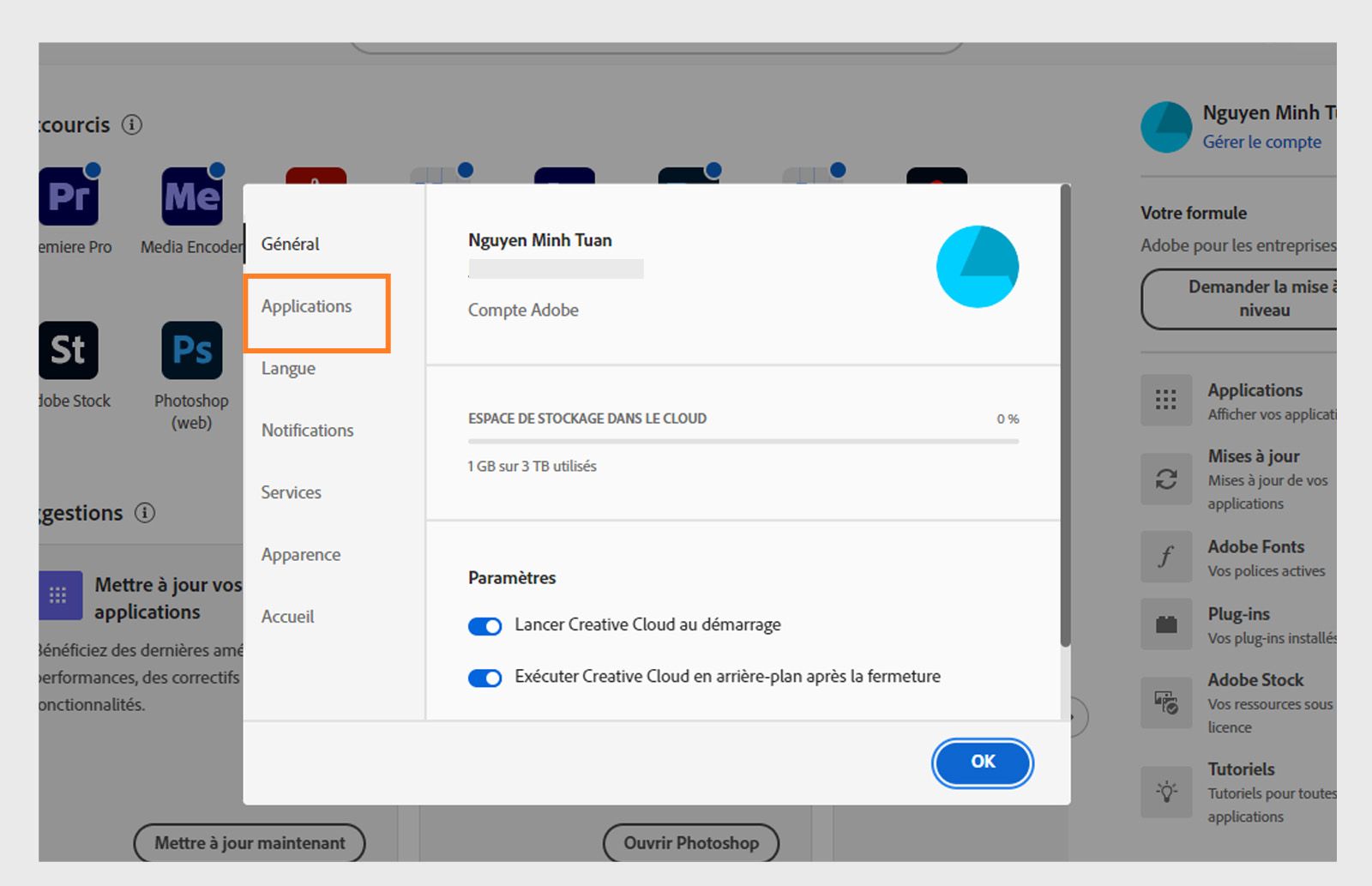Disable 'Lancer Creative Cloud au démarrage'
Image resolution: width=1372 pixels, height=886 pixels.
pyautogui.click(x=484, y=626)
